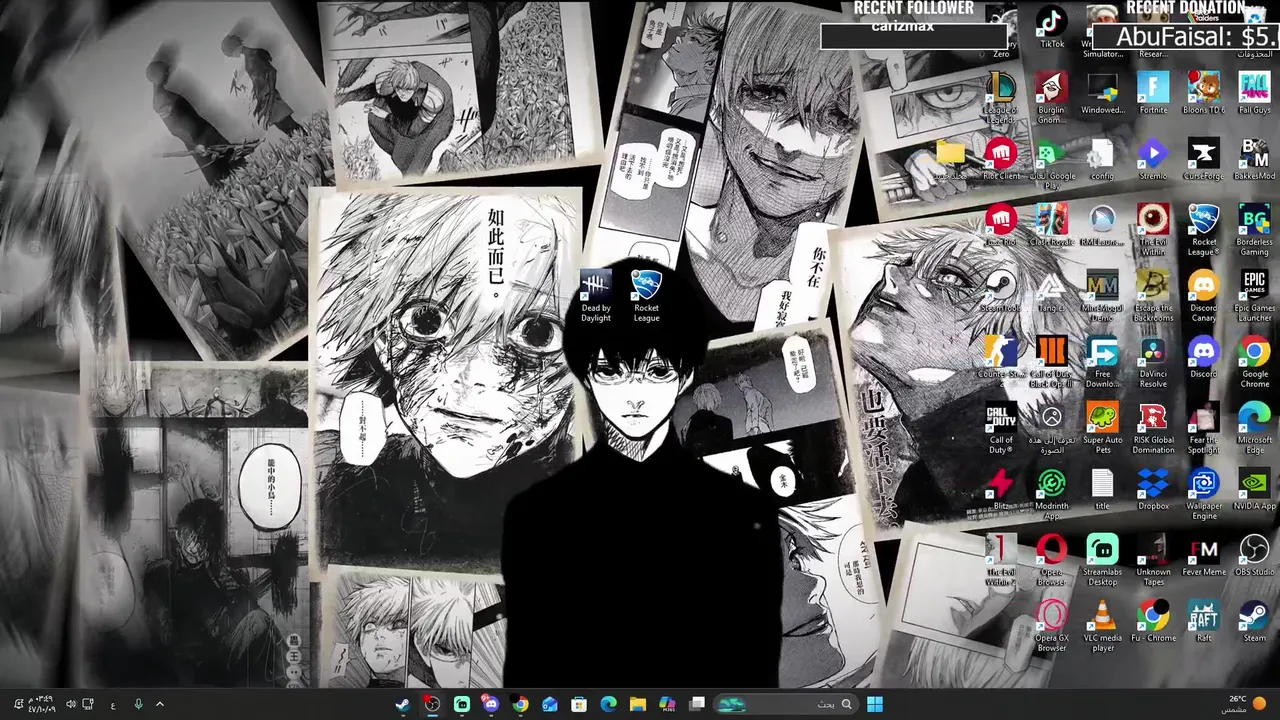This screenshot has height=720, width=1280.
Task: Launch Call of Duty Black Ops III
Action: click(x=1051, y=362)
